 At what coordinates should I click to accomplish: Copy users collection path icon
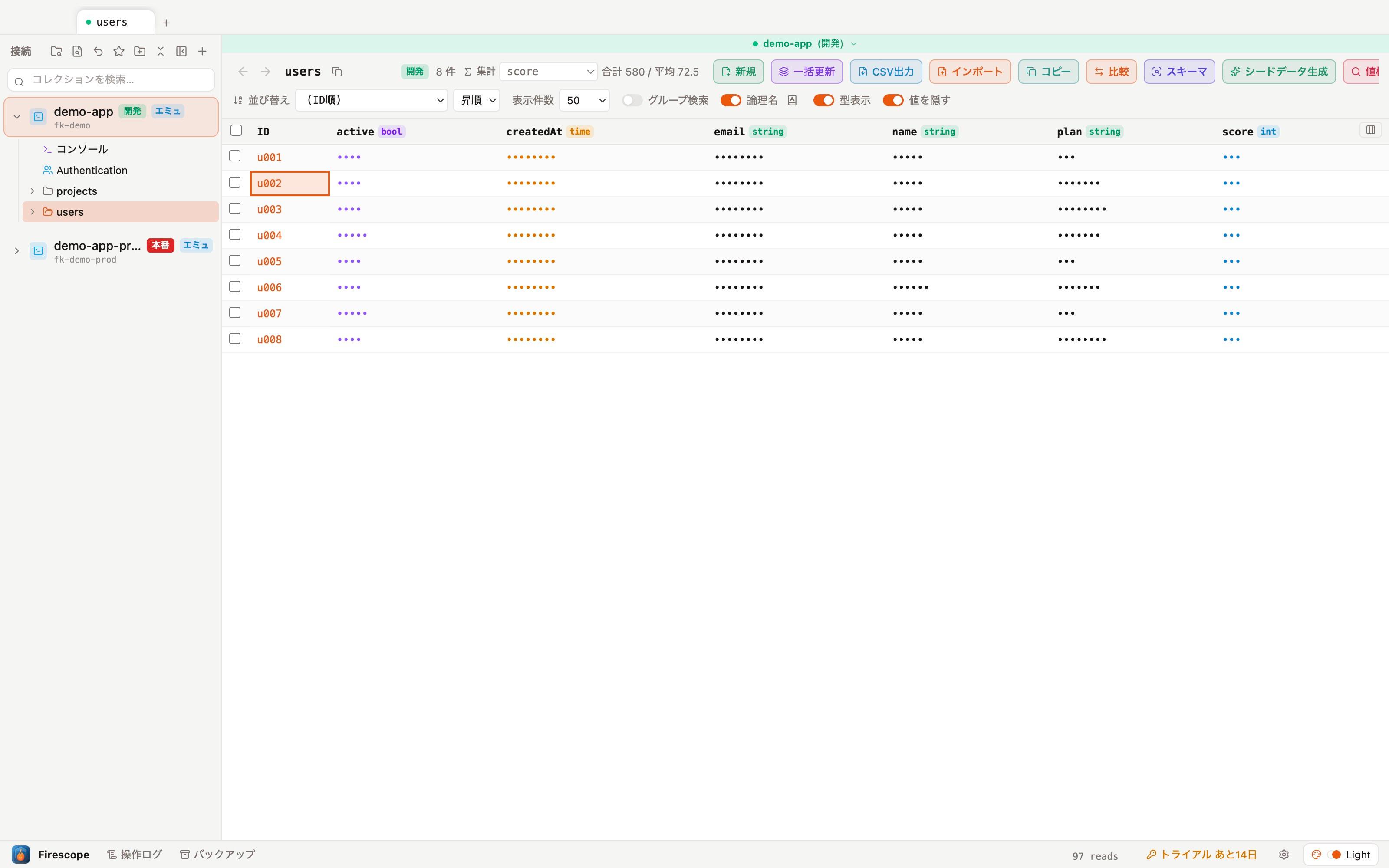pyautogui.click(x=337, y=72)
